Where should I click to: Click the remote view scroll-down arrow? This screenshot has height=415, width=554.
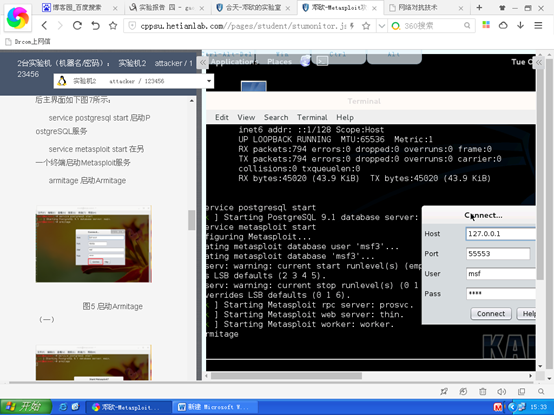540,366
